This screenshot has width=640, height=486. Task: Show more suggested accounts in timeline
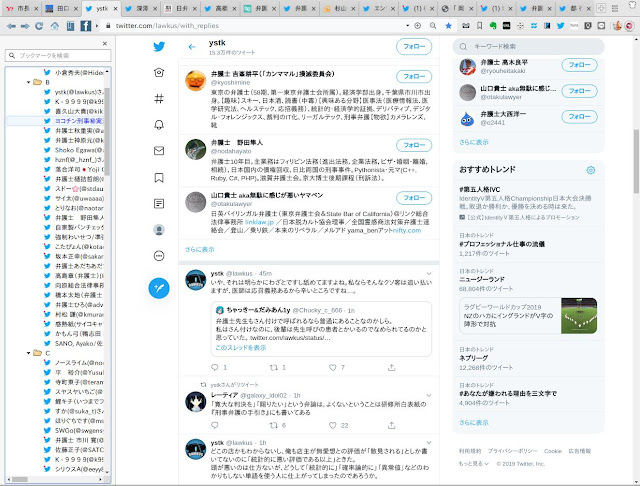tap(200, 249)
